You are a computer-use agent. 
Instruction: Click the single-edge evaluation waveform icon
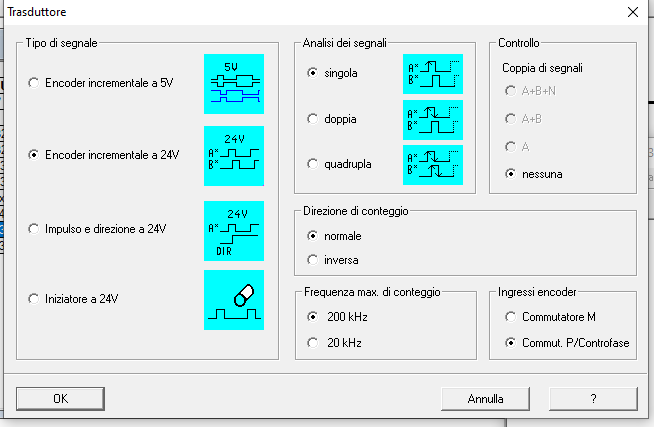(x=433, y=74)
